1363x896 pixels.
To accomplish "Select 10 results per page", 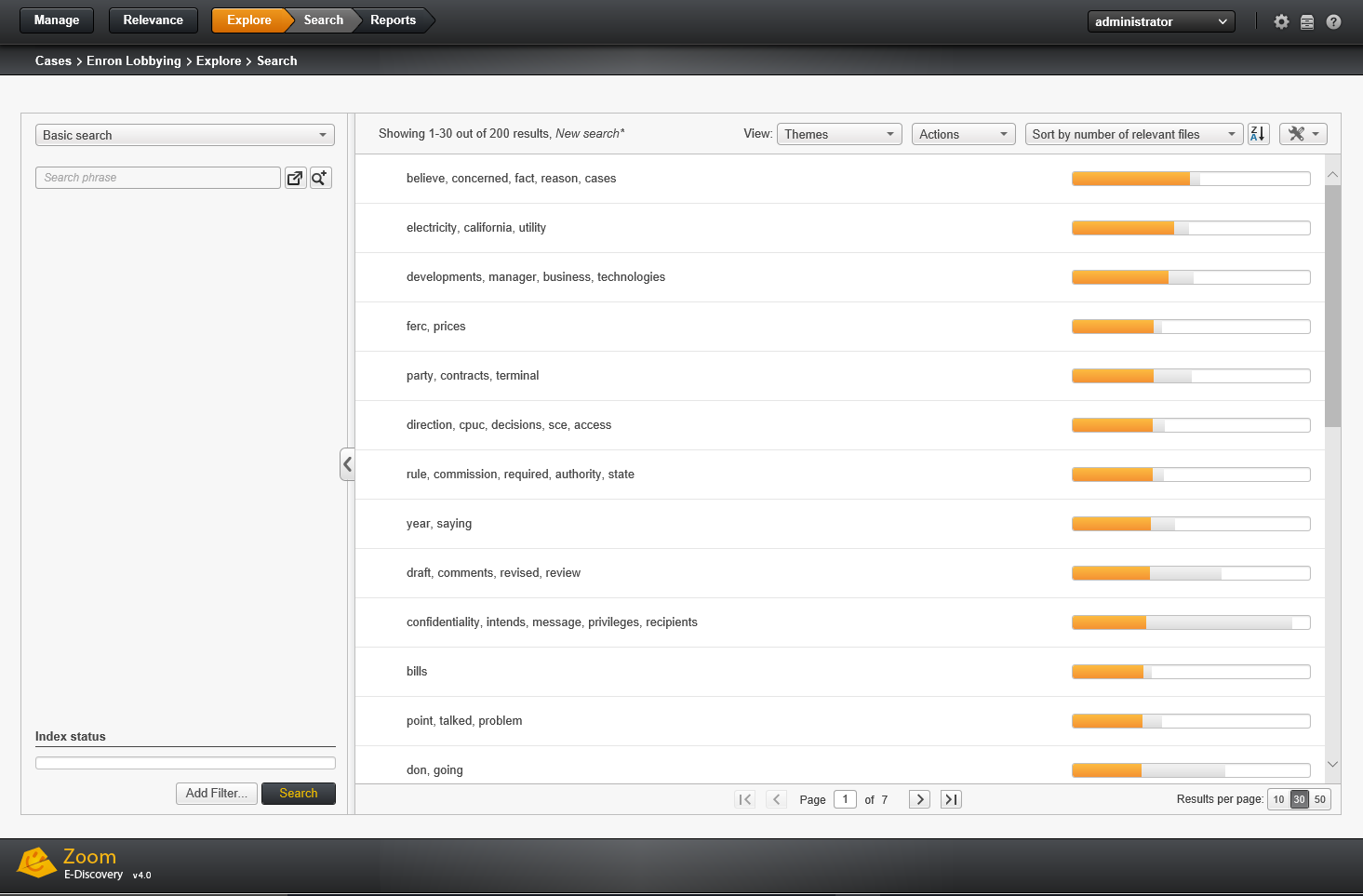I will pyautogui.click(x=1277, y=798).
